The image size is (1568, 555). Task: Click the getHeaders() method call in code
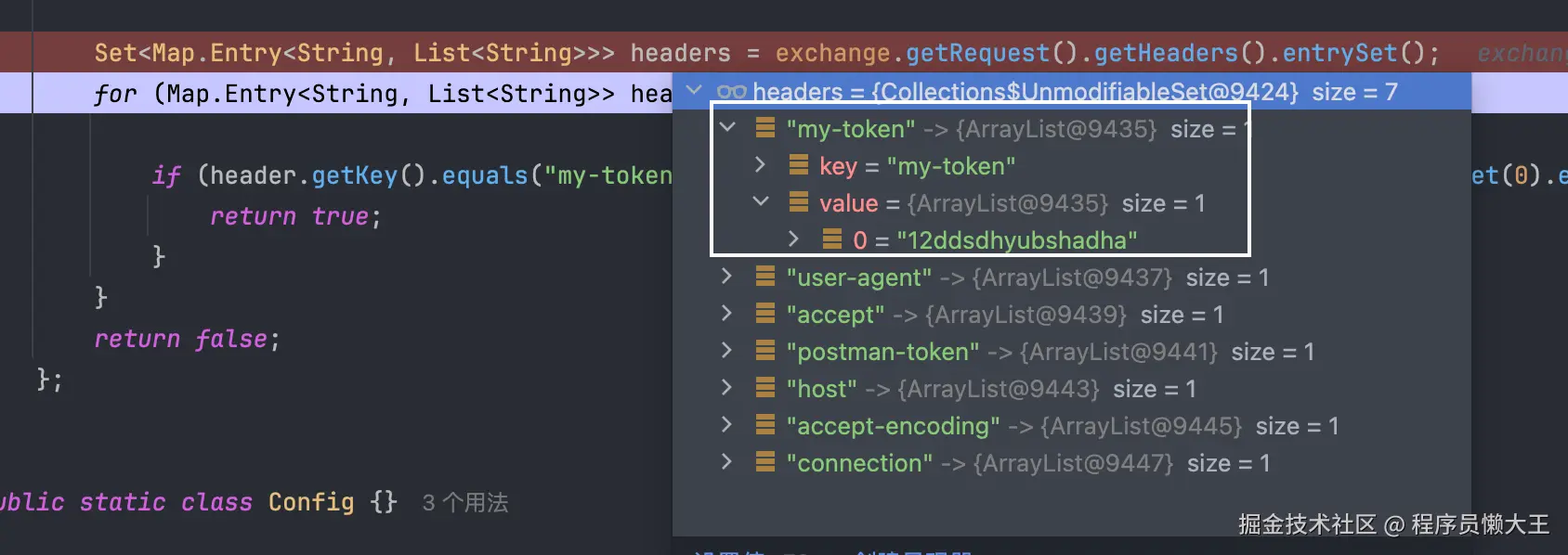(x=1165, y=53)
